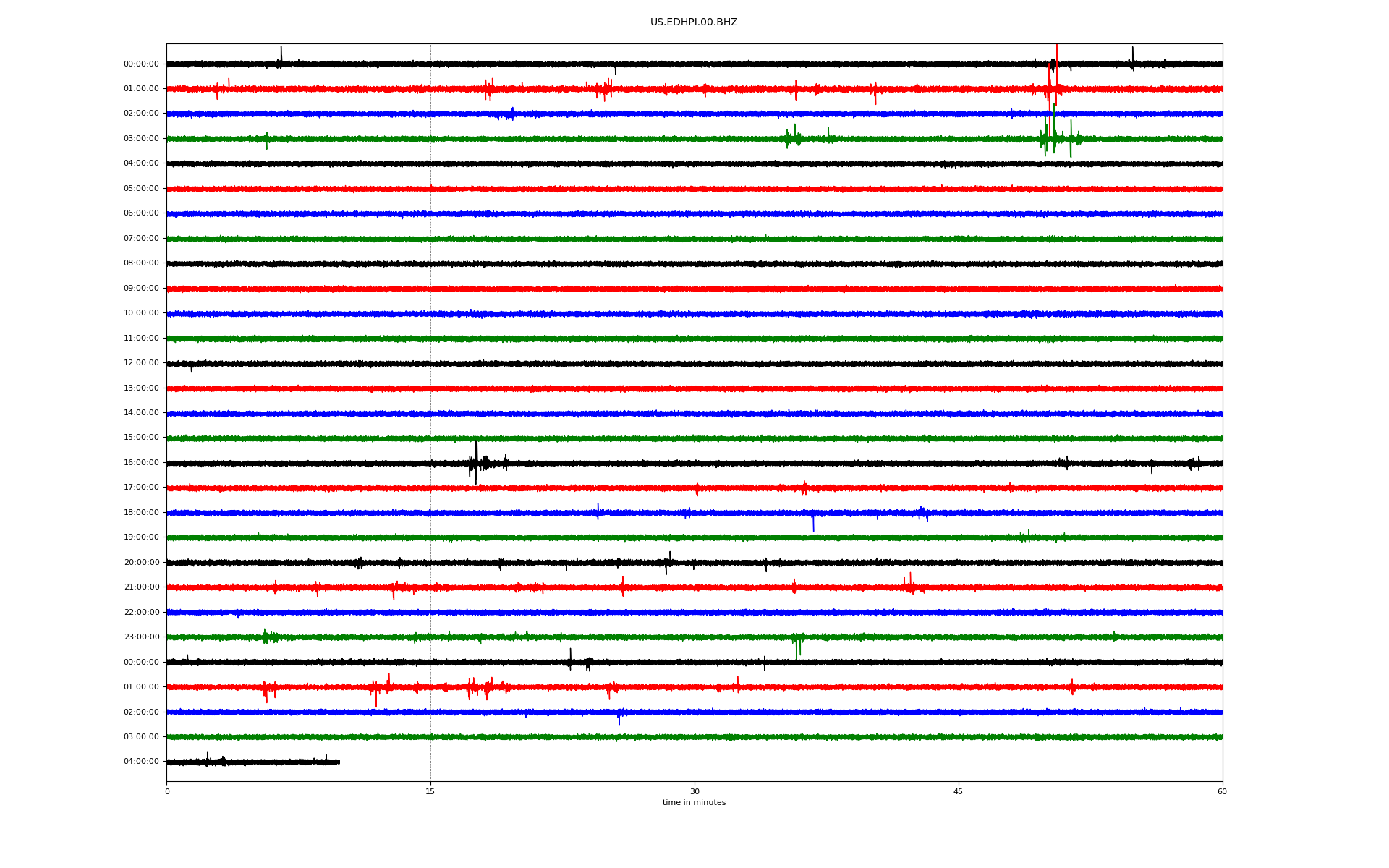Select the 05:00:00 row label
The width and height of the screenshot is (1389, 868).
pyautogui.click(x=141, y=189)
